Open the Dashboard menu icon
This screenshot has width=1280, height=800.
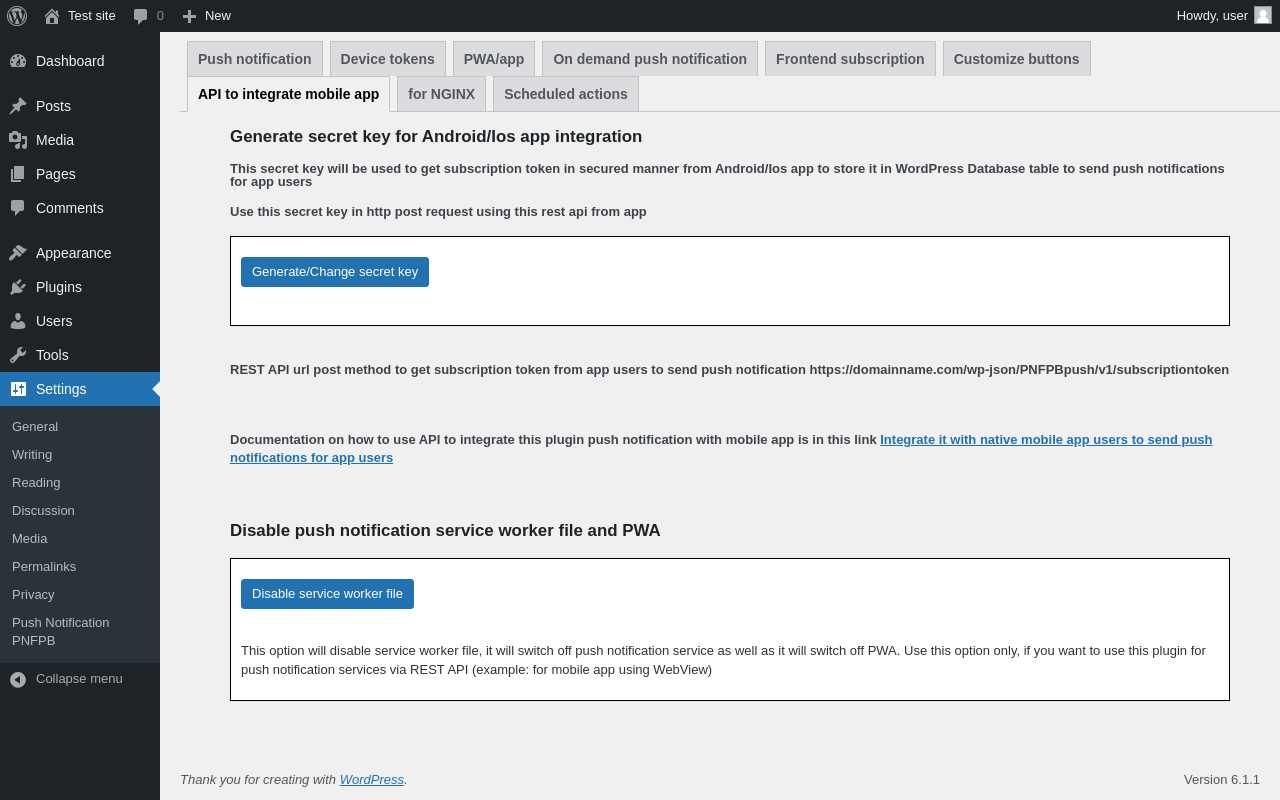point(18,61)
